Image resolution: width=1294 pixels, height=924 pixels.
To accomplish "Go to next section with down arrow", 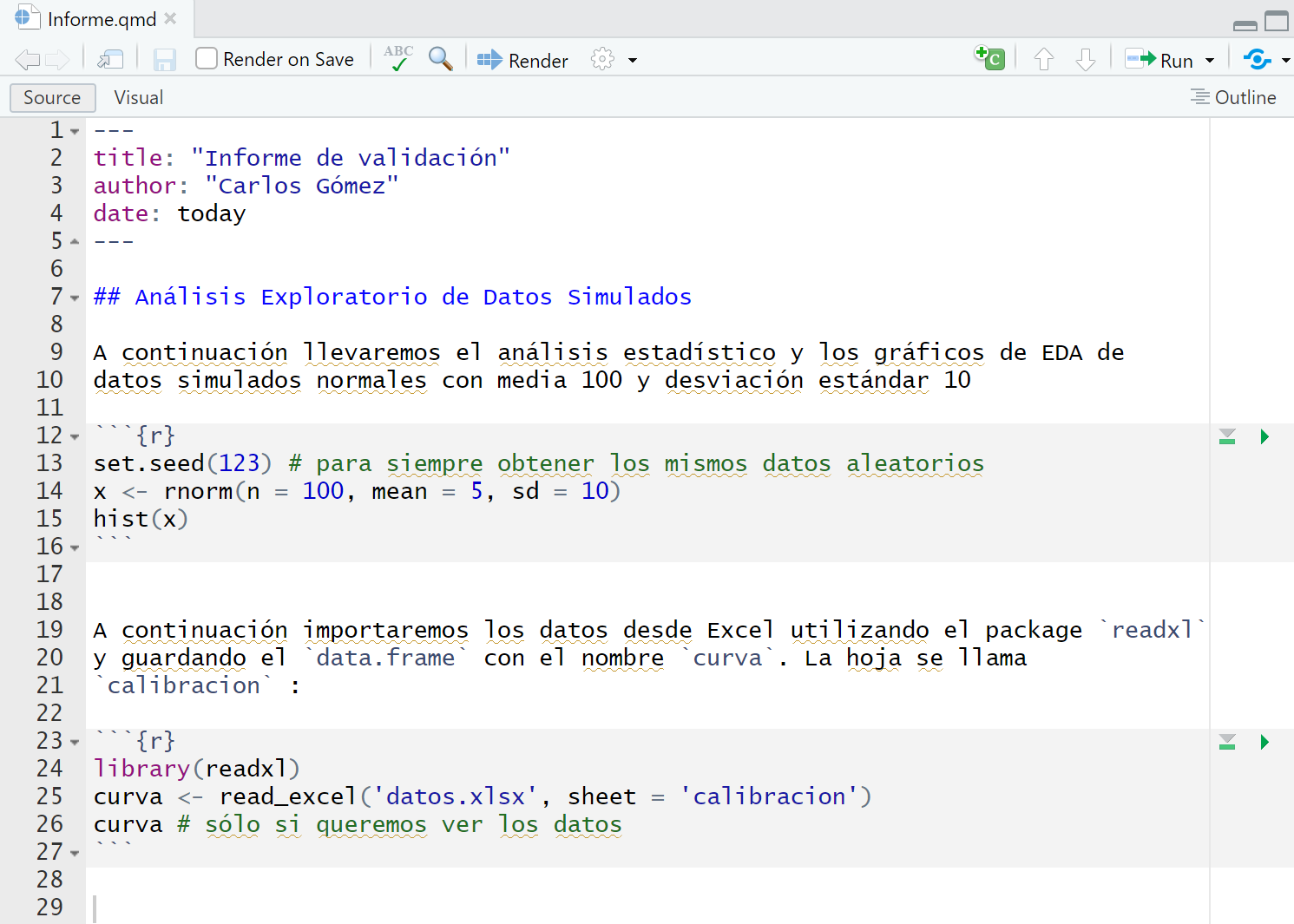I will click(x=1085, y=60).
